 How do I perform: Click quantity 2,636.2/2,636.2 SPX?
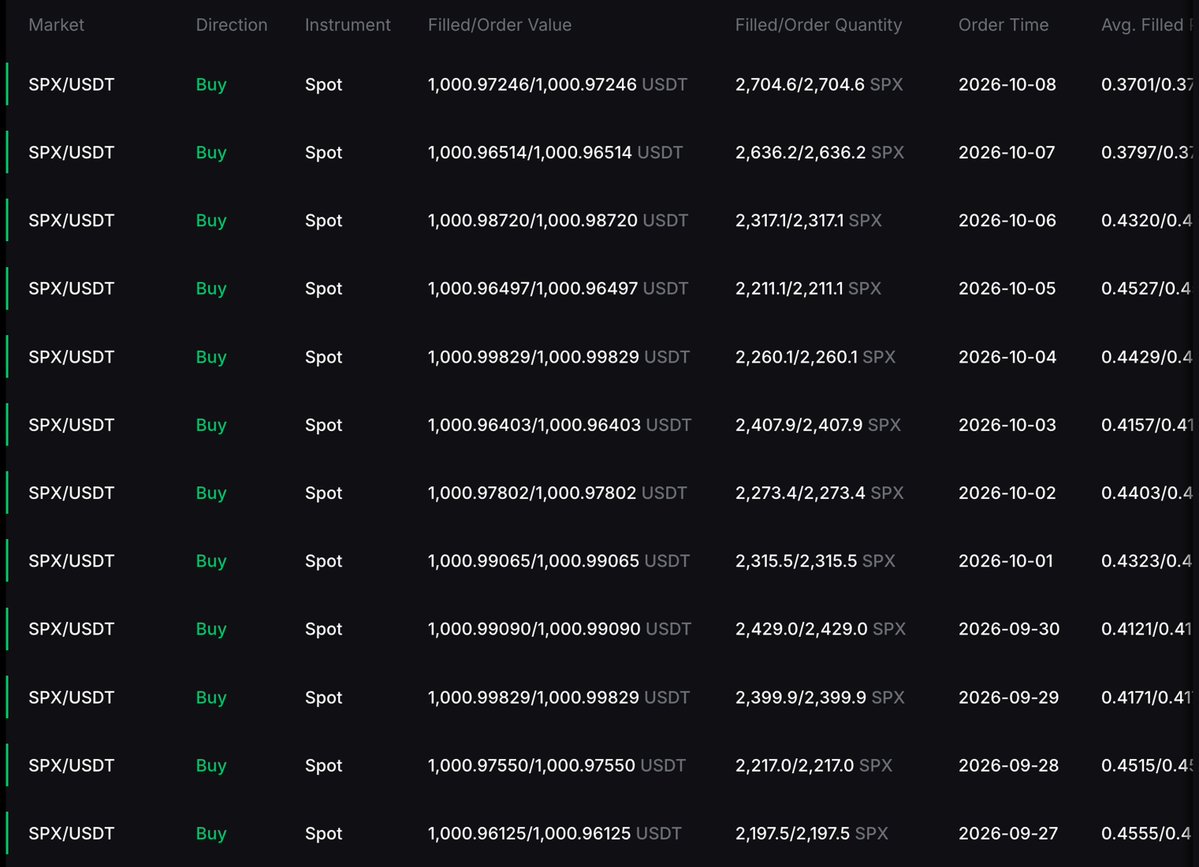pos(820,153)
